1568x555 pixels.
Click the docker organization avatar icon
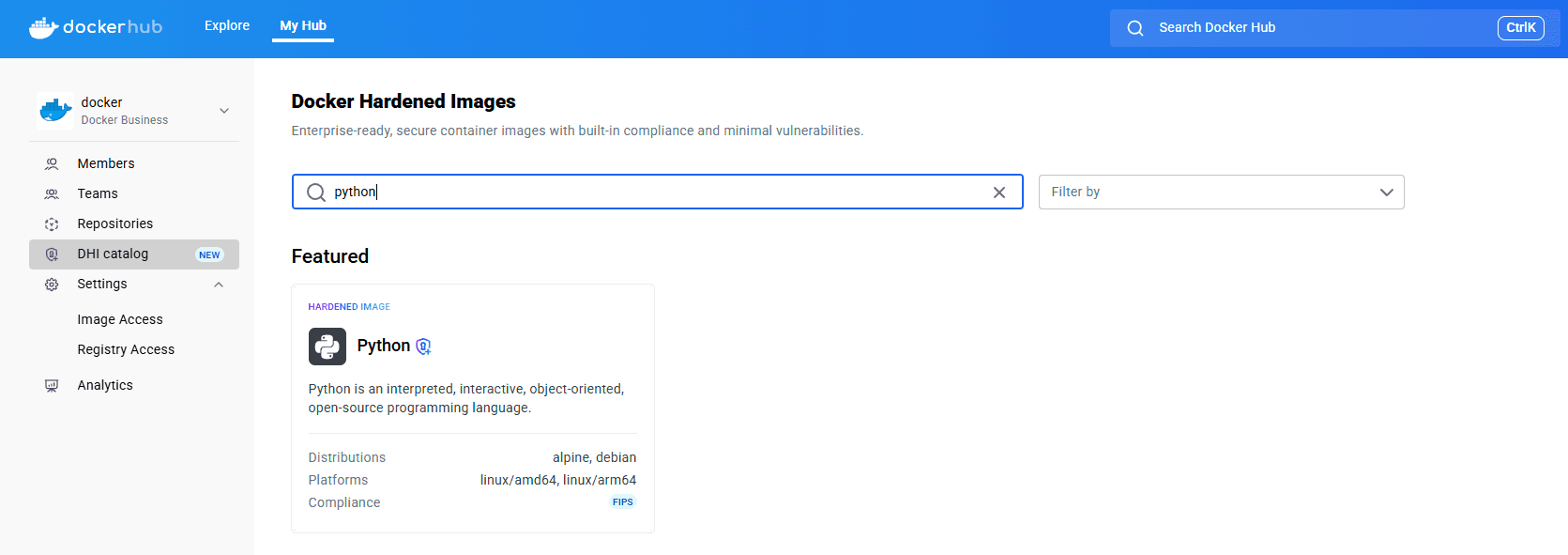55,111
